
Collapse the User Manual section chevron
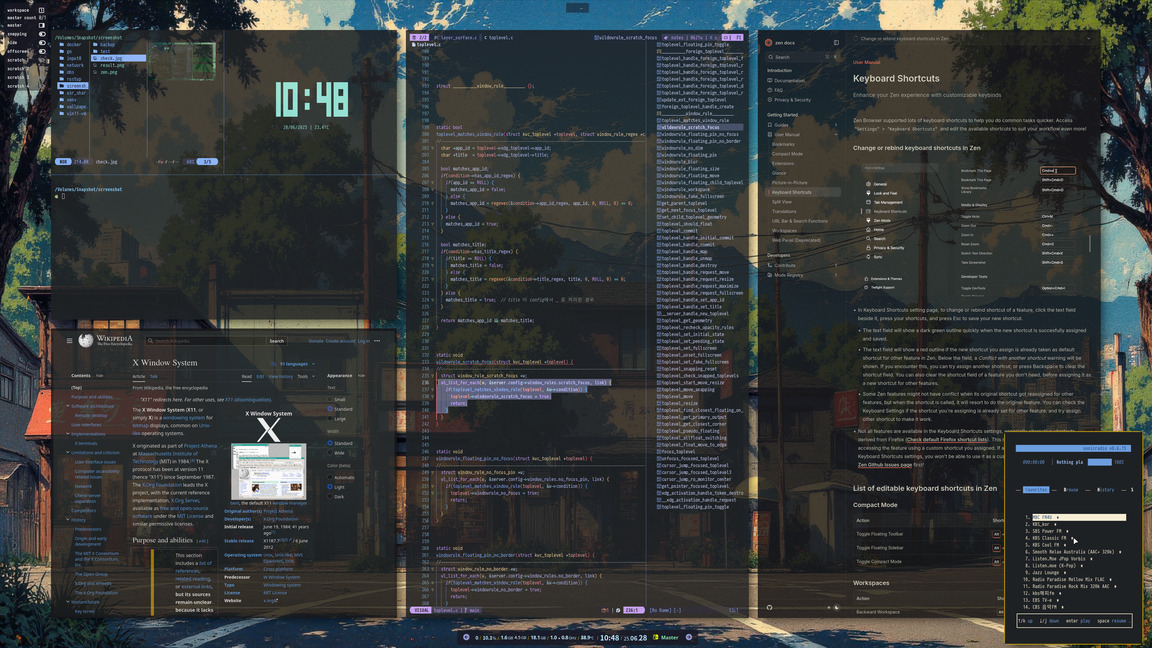(835, 134)
